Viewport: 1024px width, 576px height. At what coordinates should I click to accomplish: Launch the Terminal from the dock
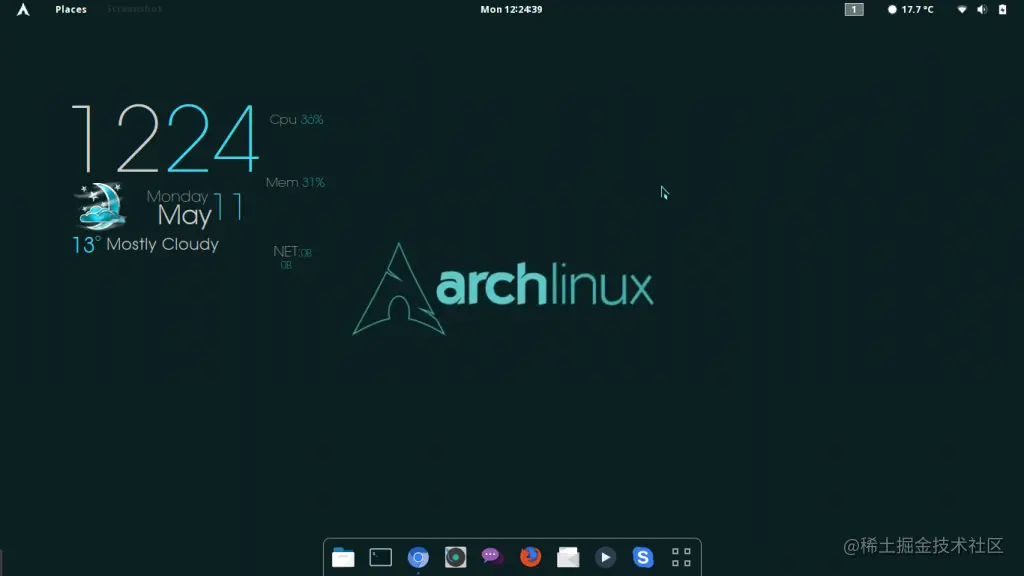[381, 557]
